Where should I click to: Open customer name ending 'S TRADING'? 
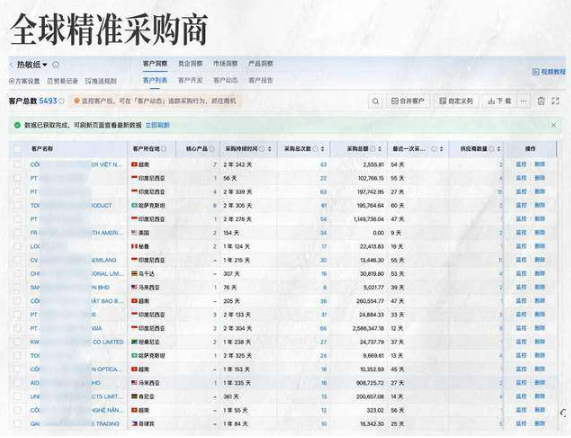(75, 424)
